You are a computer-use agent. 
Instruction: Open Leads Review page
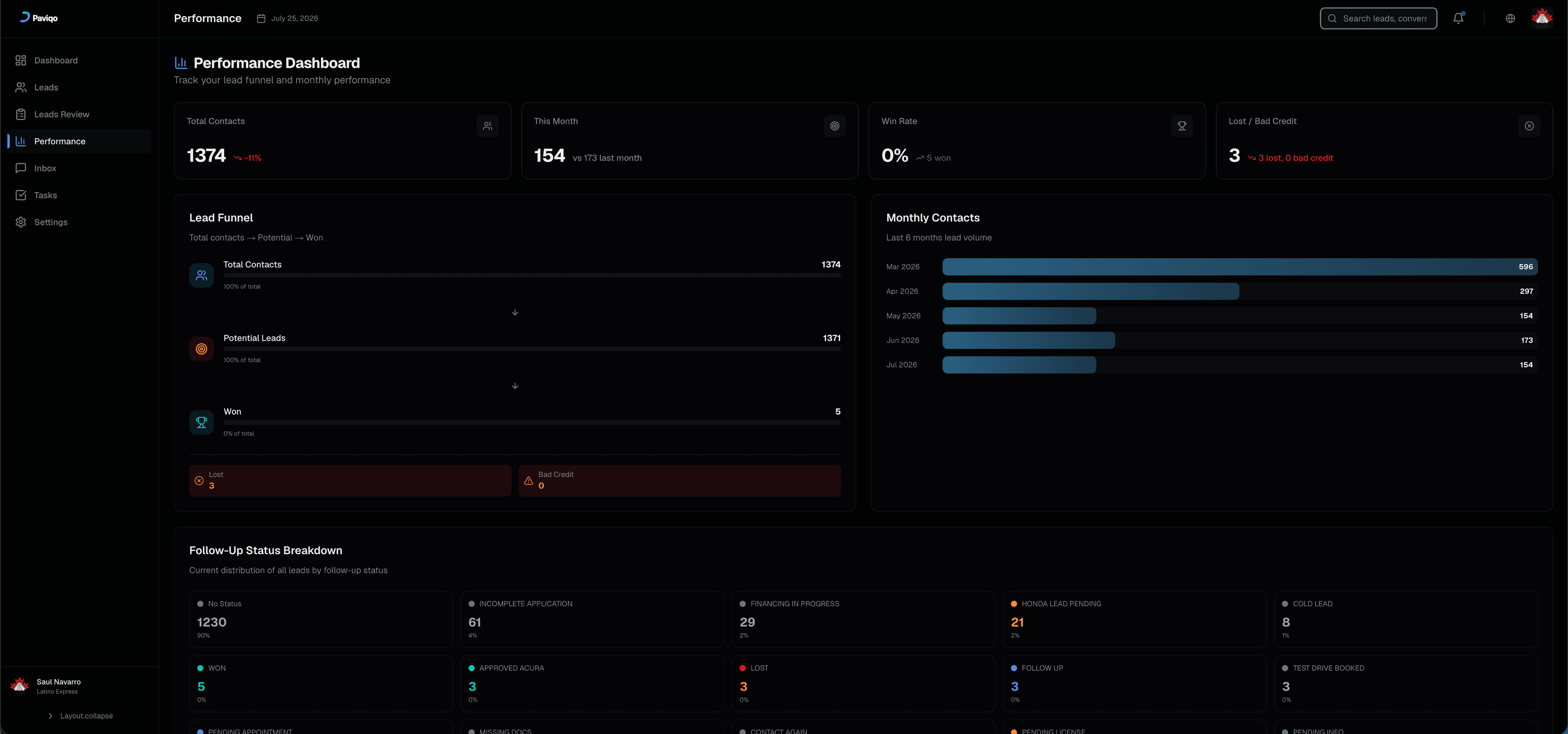pos(79,114)
